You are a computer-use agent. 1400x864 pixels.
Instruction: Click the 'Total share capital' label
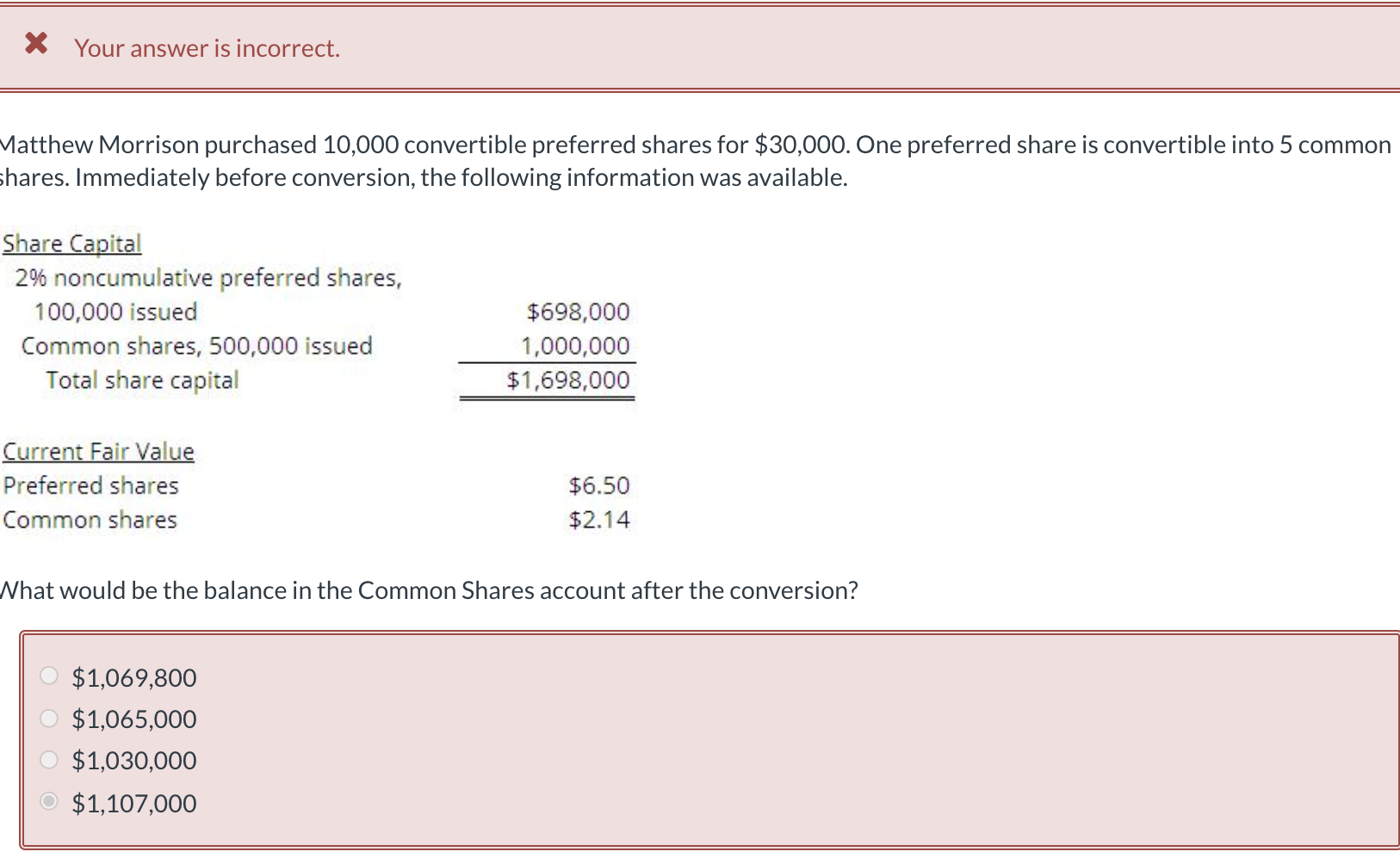click(x=142, y=380)
